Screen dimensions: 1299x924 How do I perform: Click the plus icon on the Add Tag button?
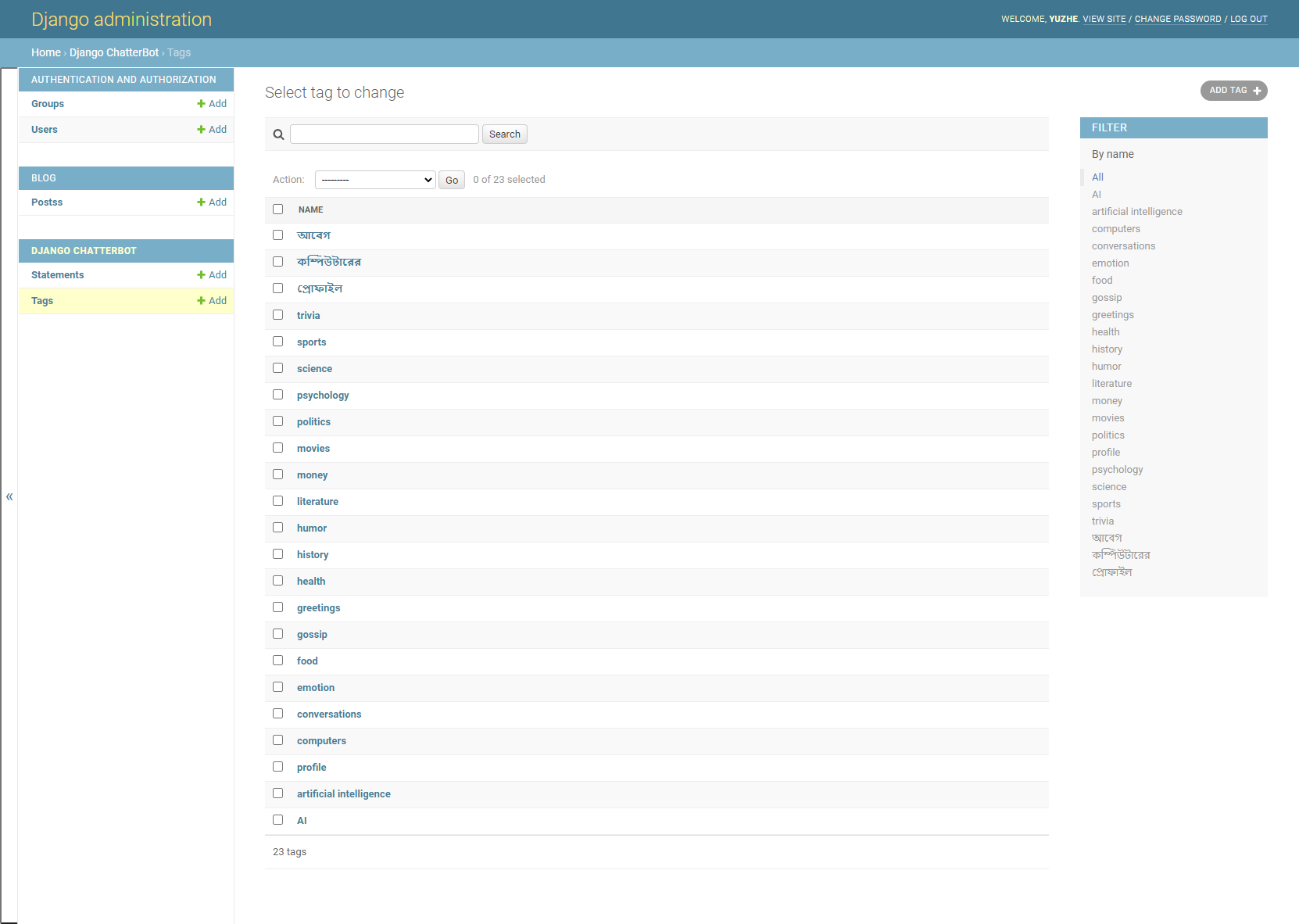click(x=1257, y=91)
